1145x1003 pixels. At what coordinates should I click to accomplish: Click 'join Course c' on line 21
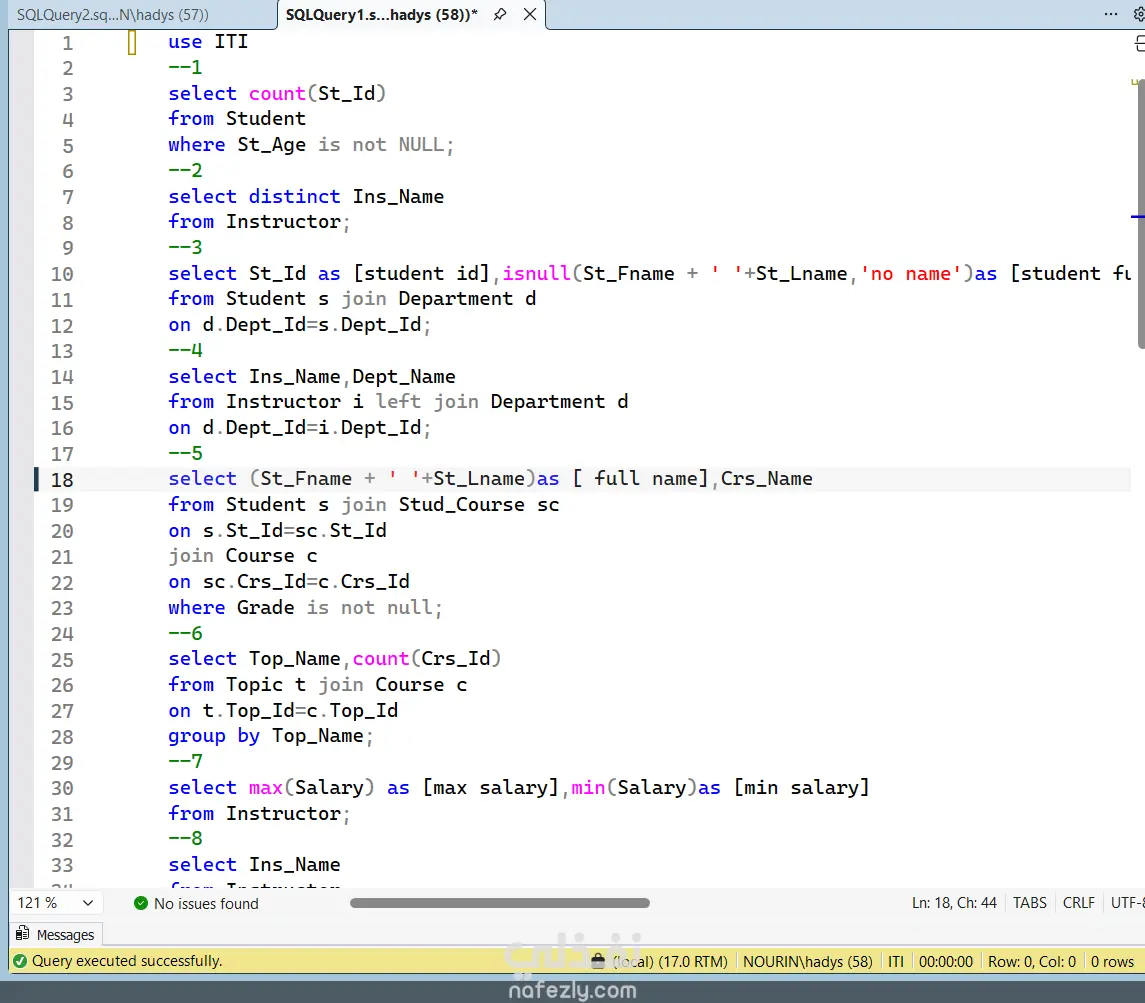coord(243,556)
